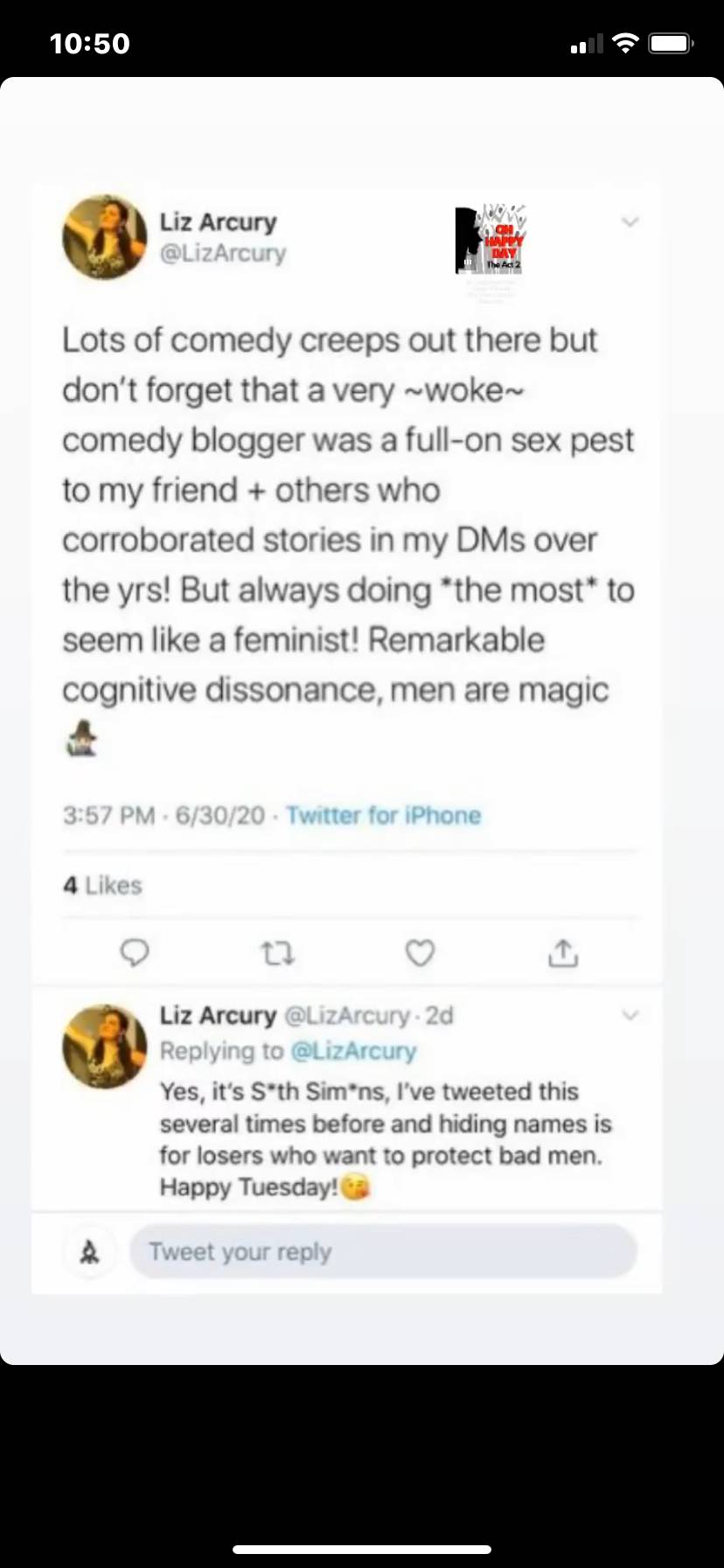Viewport: 724px width, 1568px height.
Task: Tap the small avatar beside reply field
Action: click(89, 1253)
